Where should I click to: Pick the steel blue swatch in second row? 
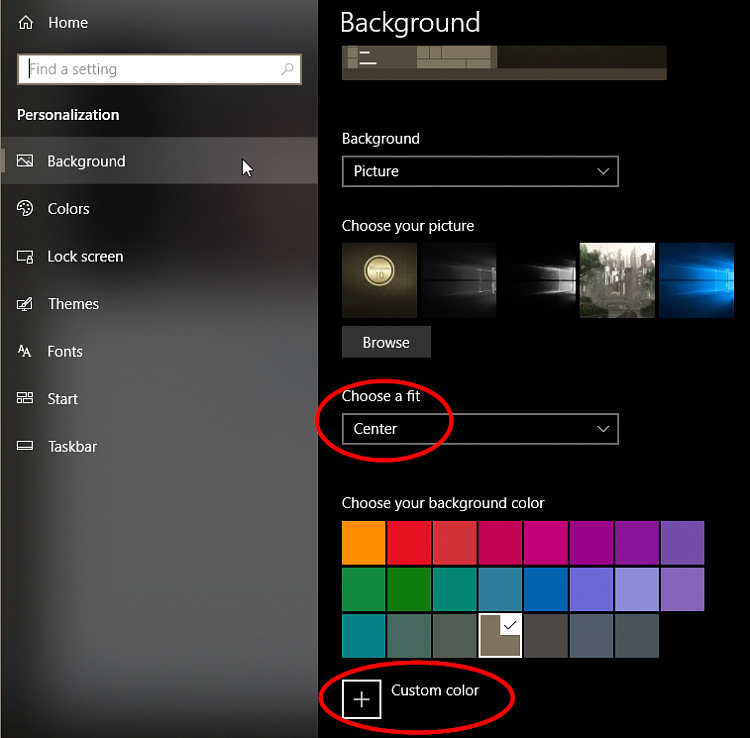(500, 589)
